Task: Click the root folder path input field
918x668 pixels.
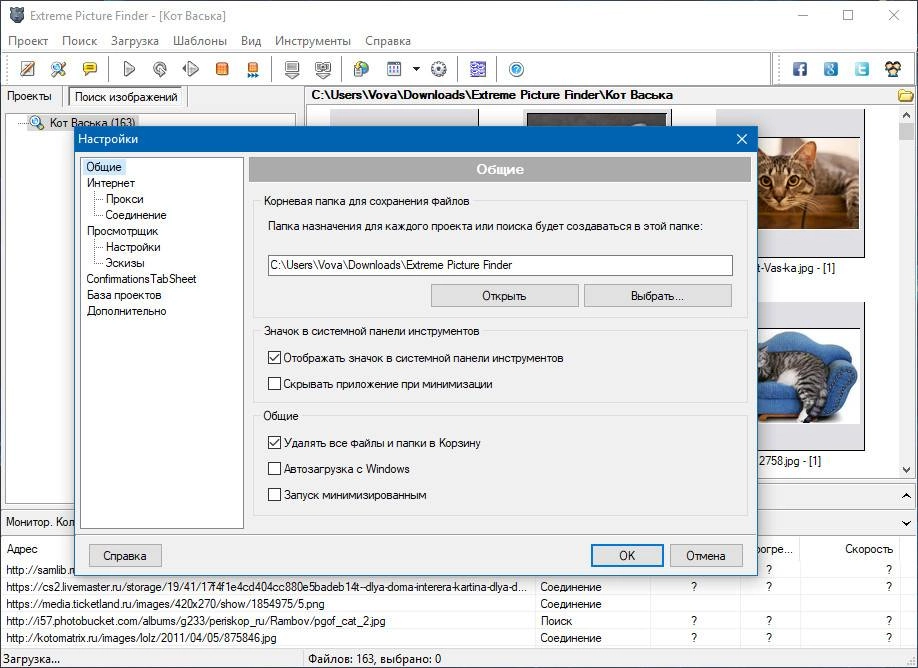Action: tap(500, 265)
